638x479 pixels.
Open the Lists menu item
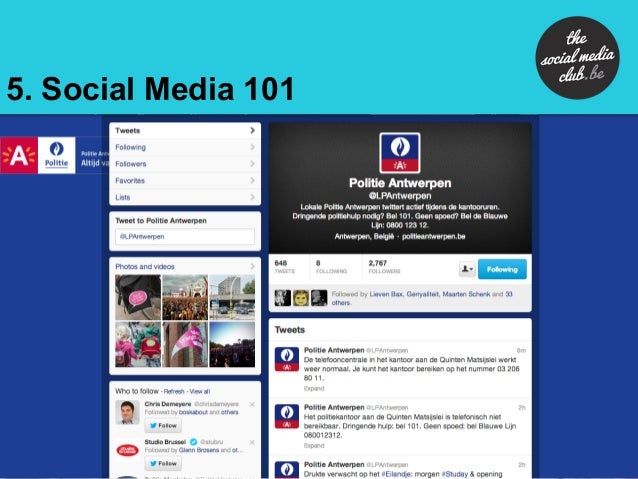(x=185, y=197)
